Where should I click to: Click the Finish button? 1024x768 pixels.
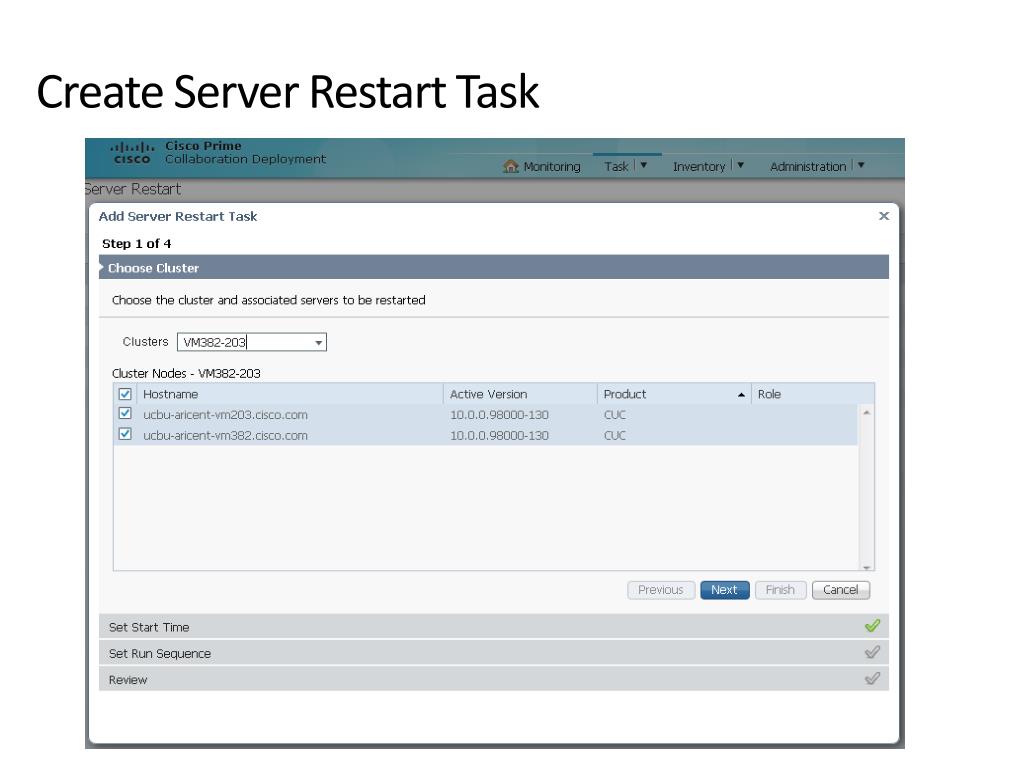coord(780,590)
